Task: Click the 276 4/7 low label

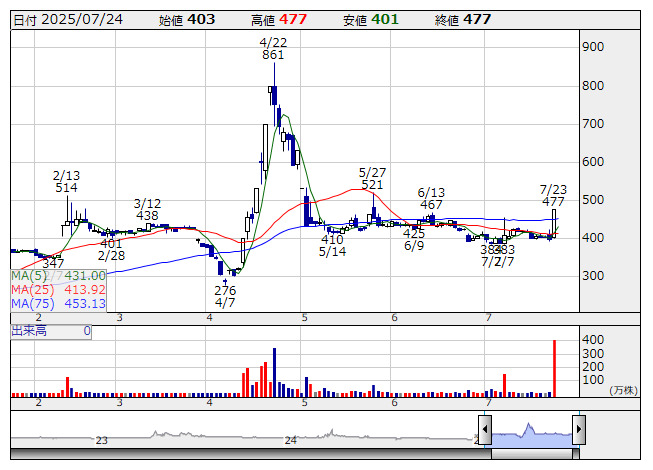Action: [225, 296]
